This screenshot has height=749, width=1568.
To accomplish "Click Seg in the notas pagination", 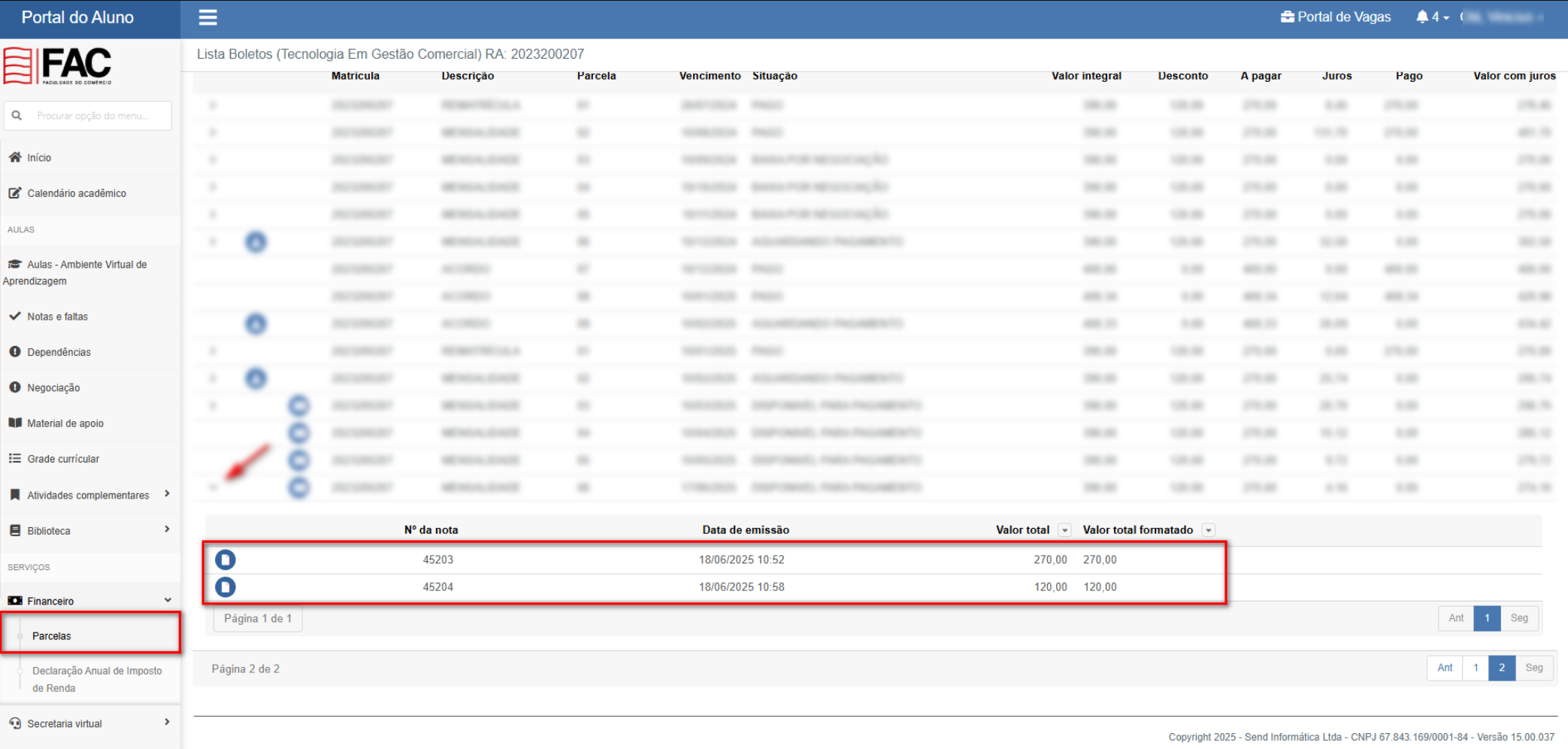I will 1519,618.
